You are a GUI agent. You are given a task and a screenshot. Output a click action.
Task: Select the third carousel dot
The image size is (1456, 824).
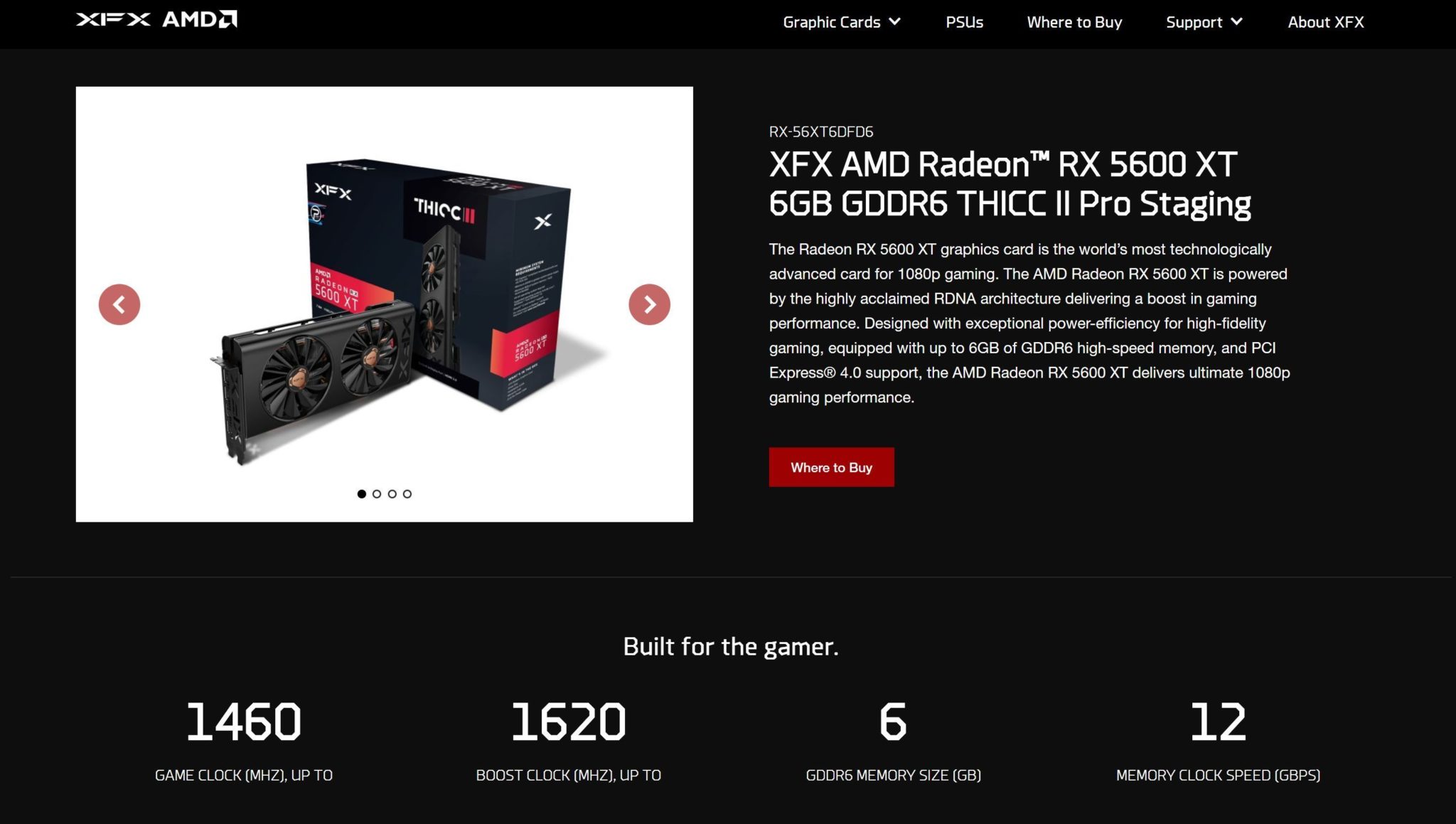(x=392, y=494)
